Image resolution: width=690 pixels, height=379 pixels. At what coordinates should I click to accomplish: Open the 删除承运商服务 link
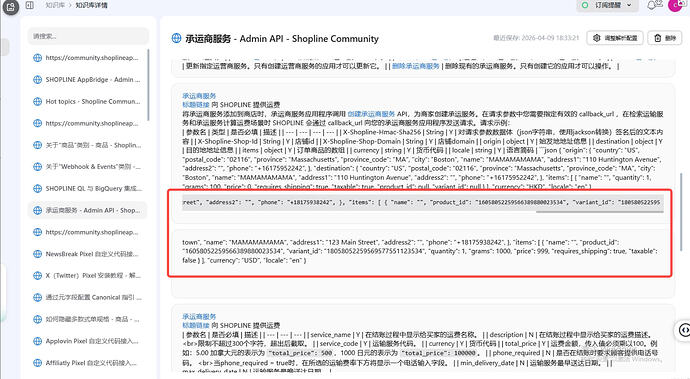415,66
